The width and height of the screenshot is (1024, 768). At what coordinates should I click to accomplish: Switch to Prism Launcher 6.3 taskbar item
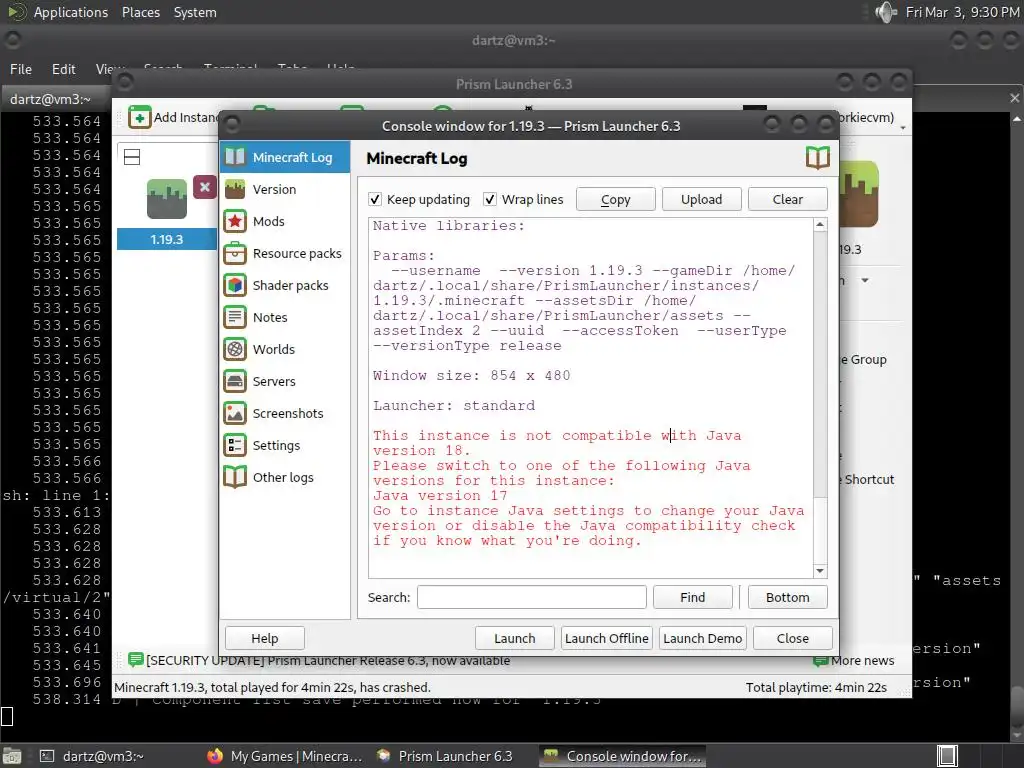coord(445,756)
